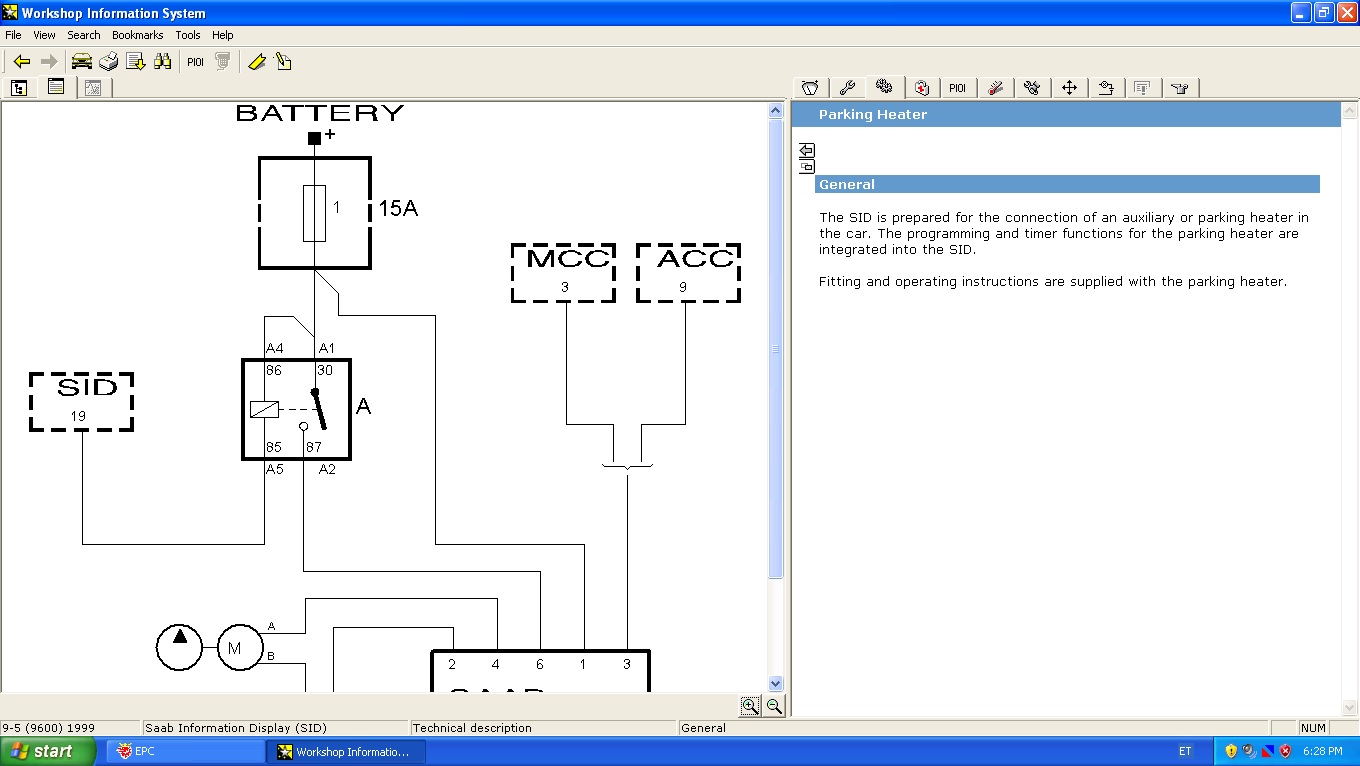
Task: Click the scroll down arrow of diagram pane
Action: (x=776, y=684)
